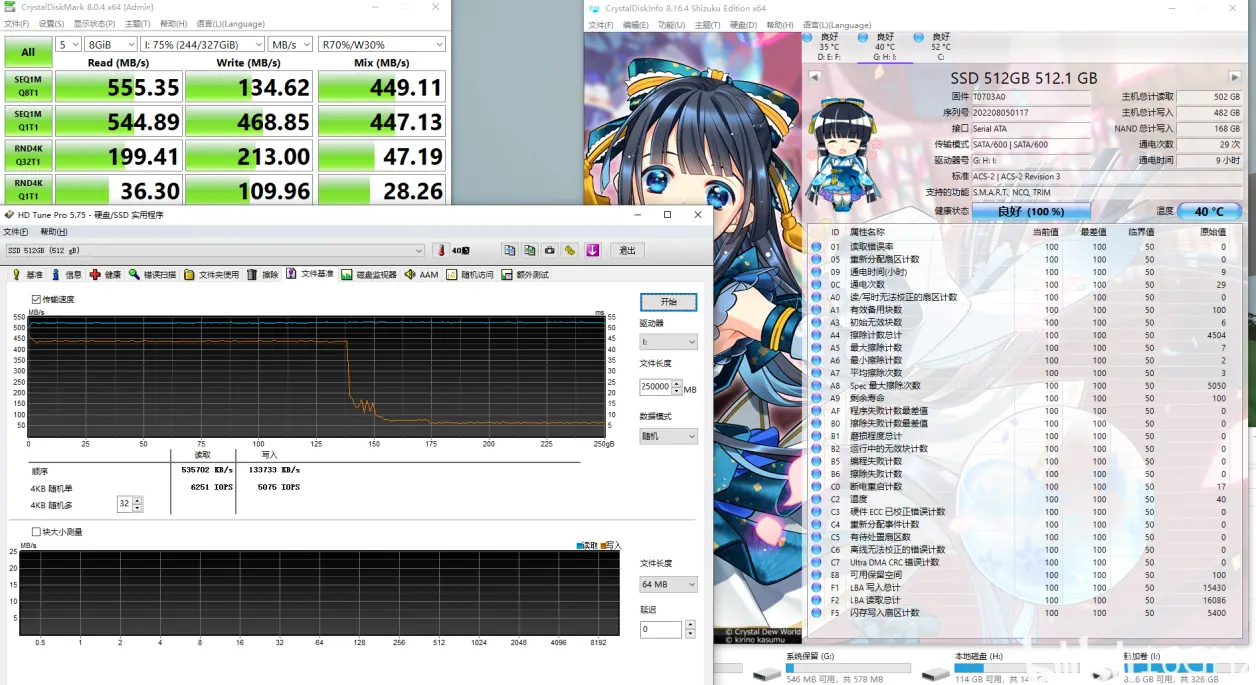
Task: Click the SEQ1M Q8T1 read result 555.35 bar
Action: pos(118,87)
